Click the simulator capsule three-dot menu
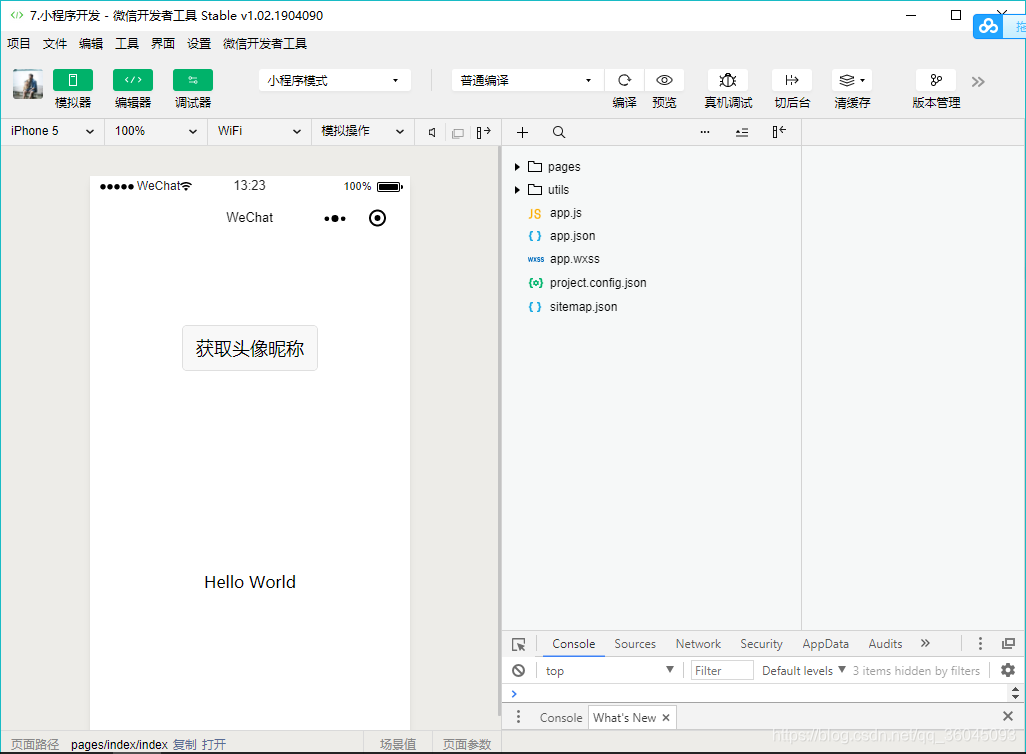 (335, 219)
